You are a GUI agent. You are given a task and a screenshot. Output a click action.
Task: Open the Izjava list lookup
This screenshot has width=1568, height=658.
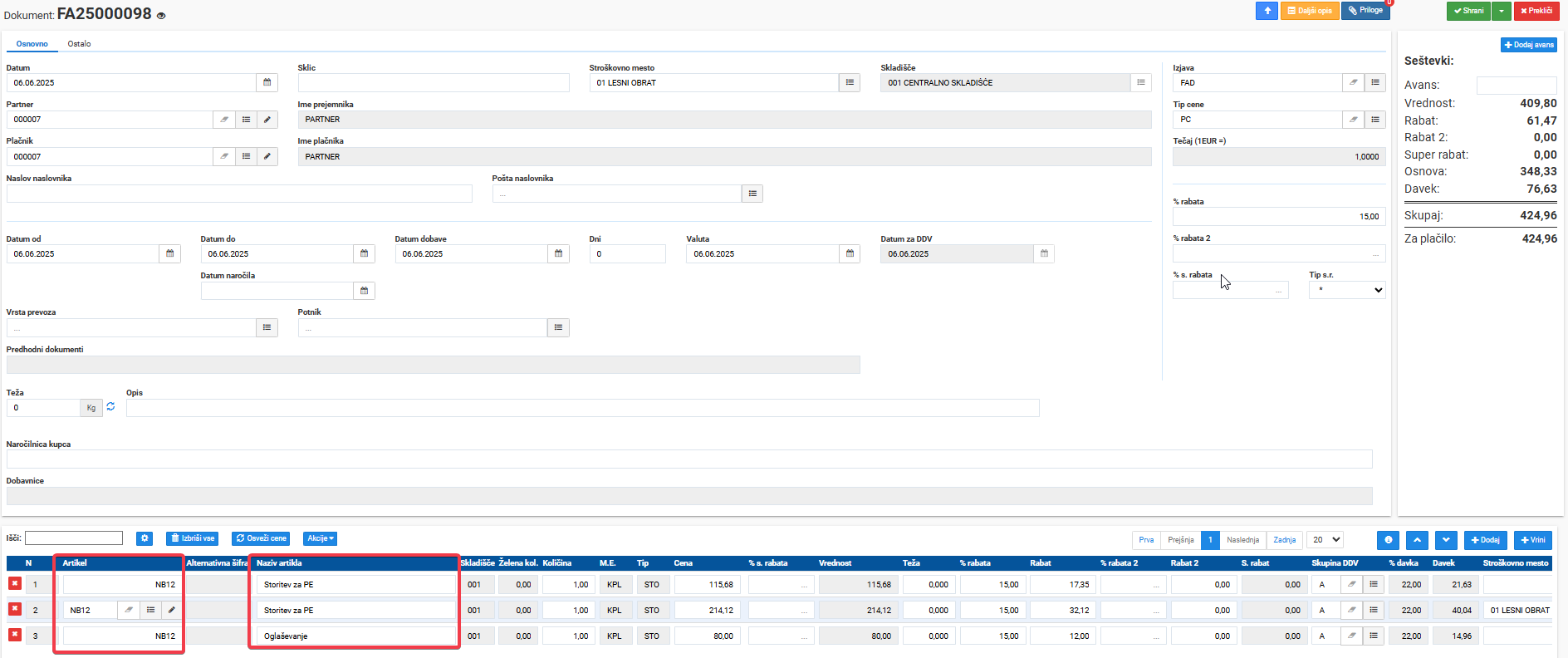(x=1374, y=82)
